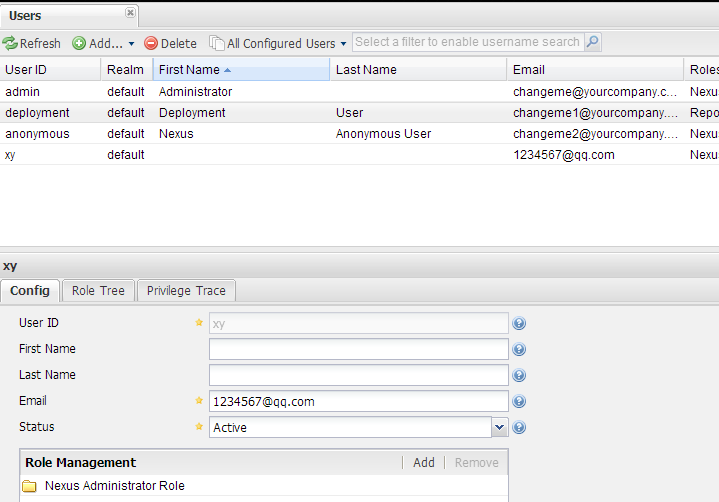The width and height of the screenshot is (719, 502).
Task: Sort by the Realm column header
Action: [x=127, y=70]
